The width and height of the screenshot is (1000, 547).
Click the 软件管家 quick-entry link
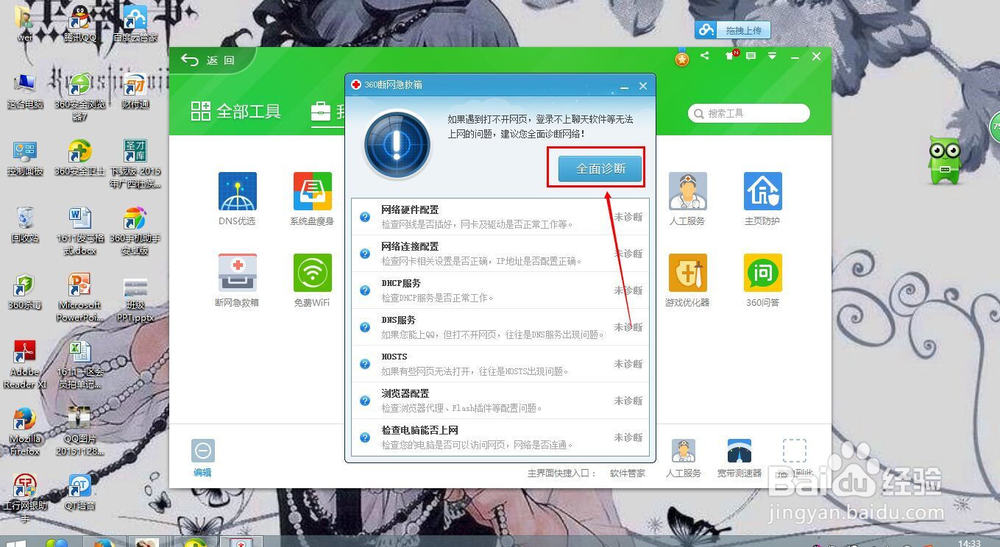click(628, 473)
